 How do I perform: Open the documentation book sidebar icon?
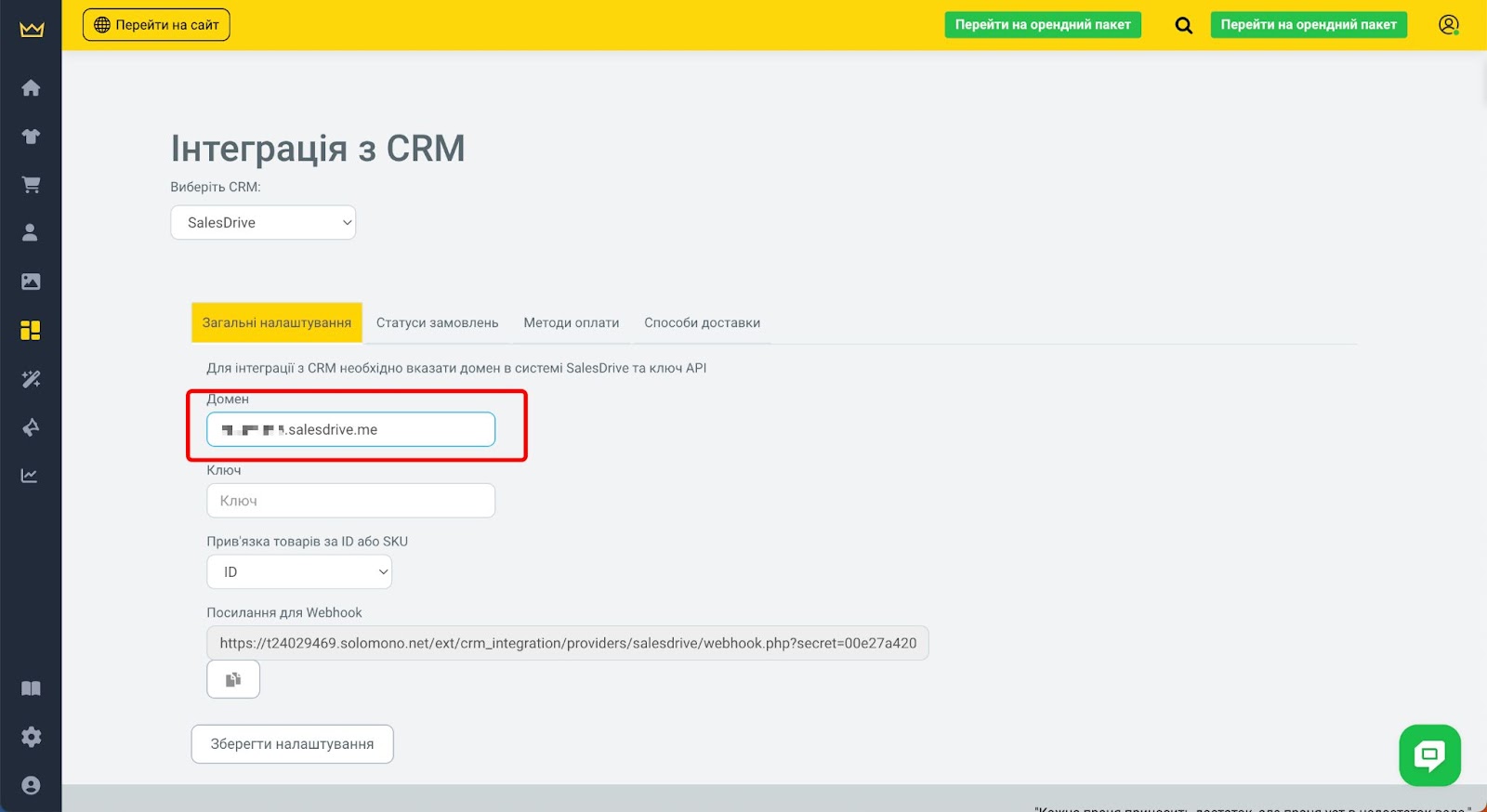(31, 688)
